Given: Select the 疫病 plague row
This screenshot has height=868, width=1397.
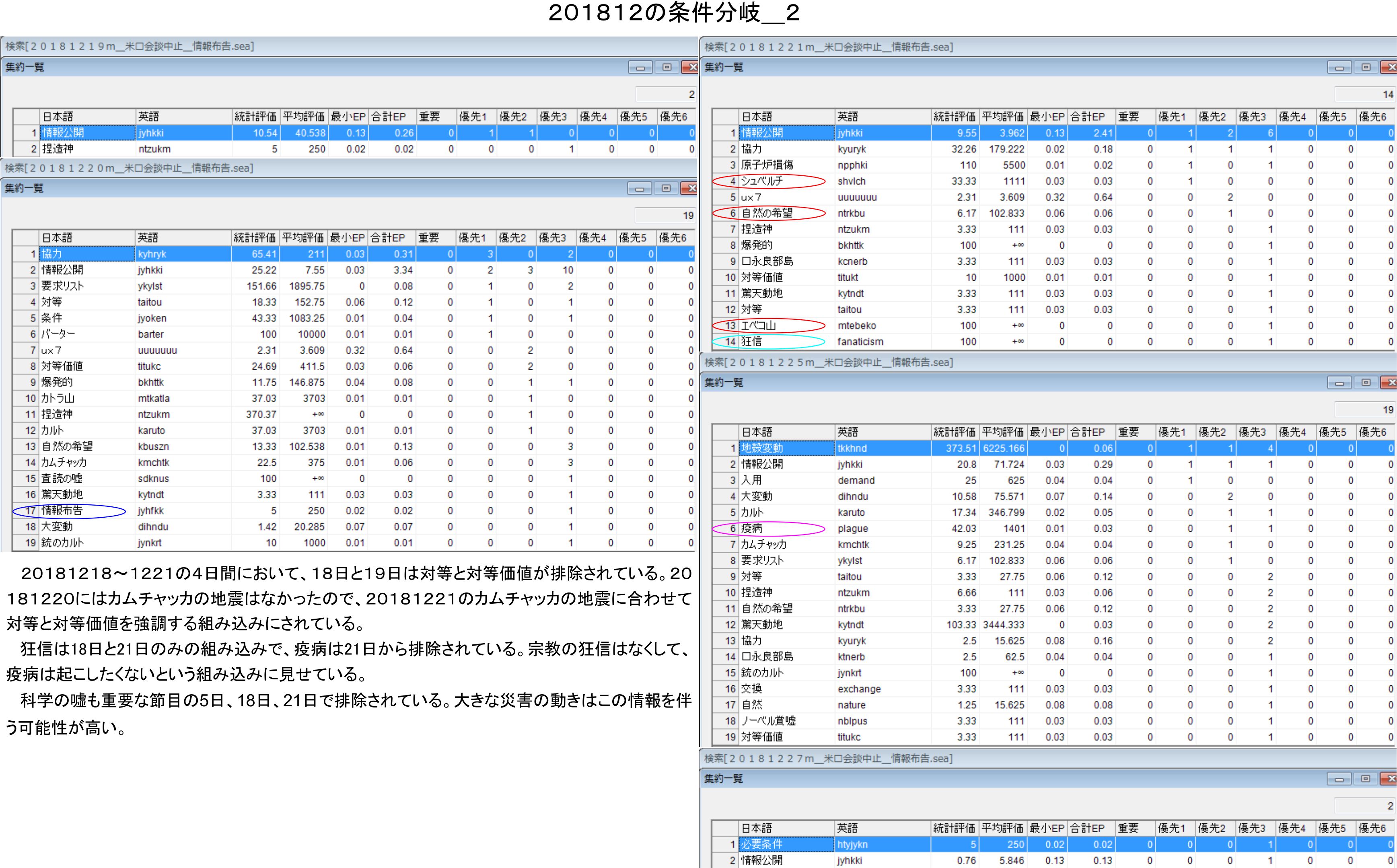Looking at the screenshot, I should click(x=752, y=528).
